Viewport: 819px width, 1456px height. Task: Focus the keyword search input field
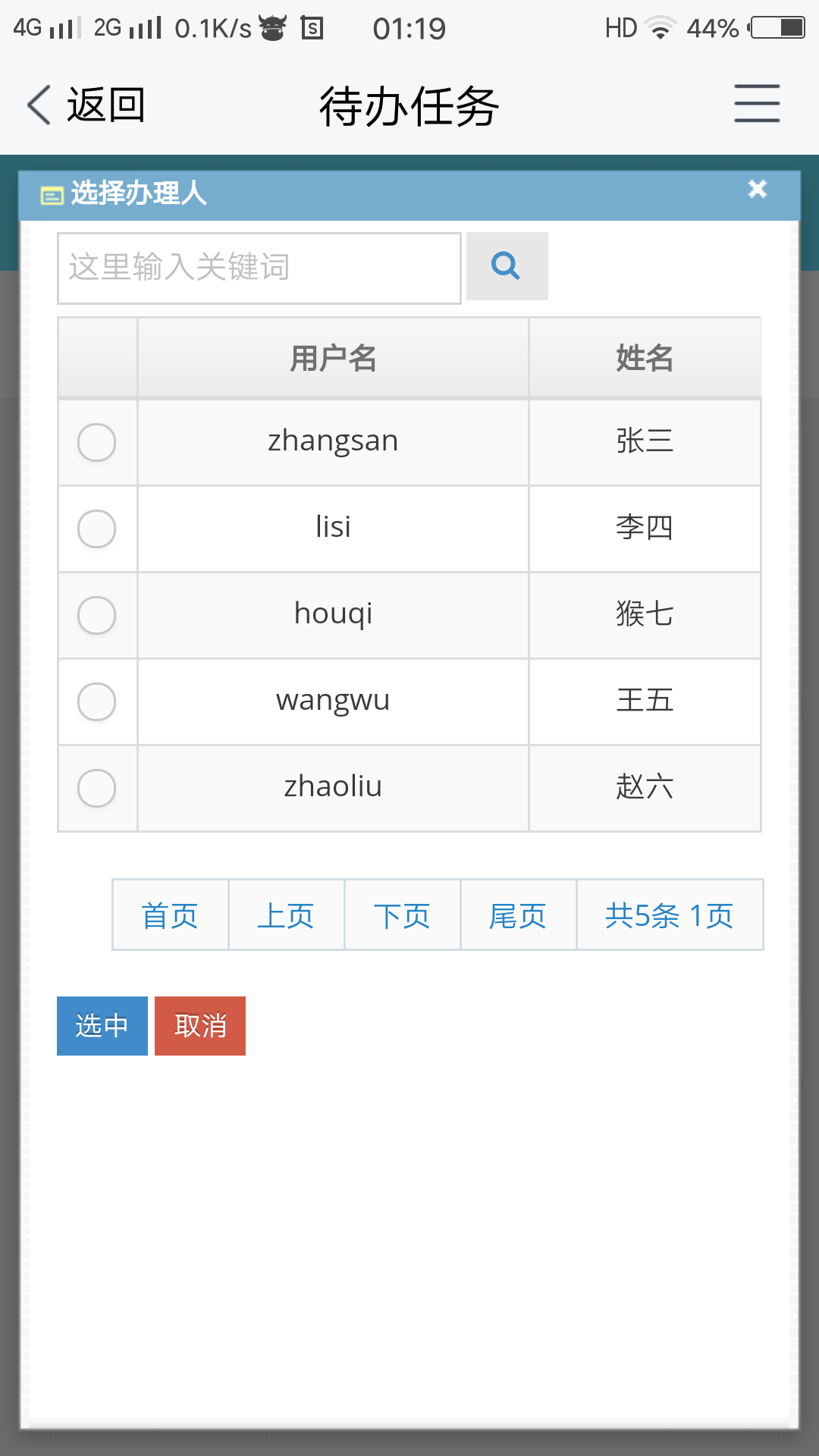(x=259, y=268)
